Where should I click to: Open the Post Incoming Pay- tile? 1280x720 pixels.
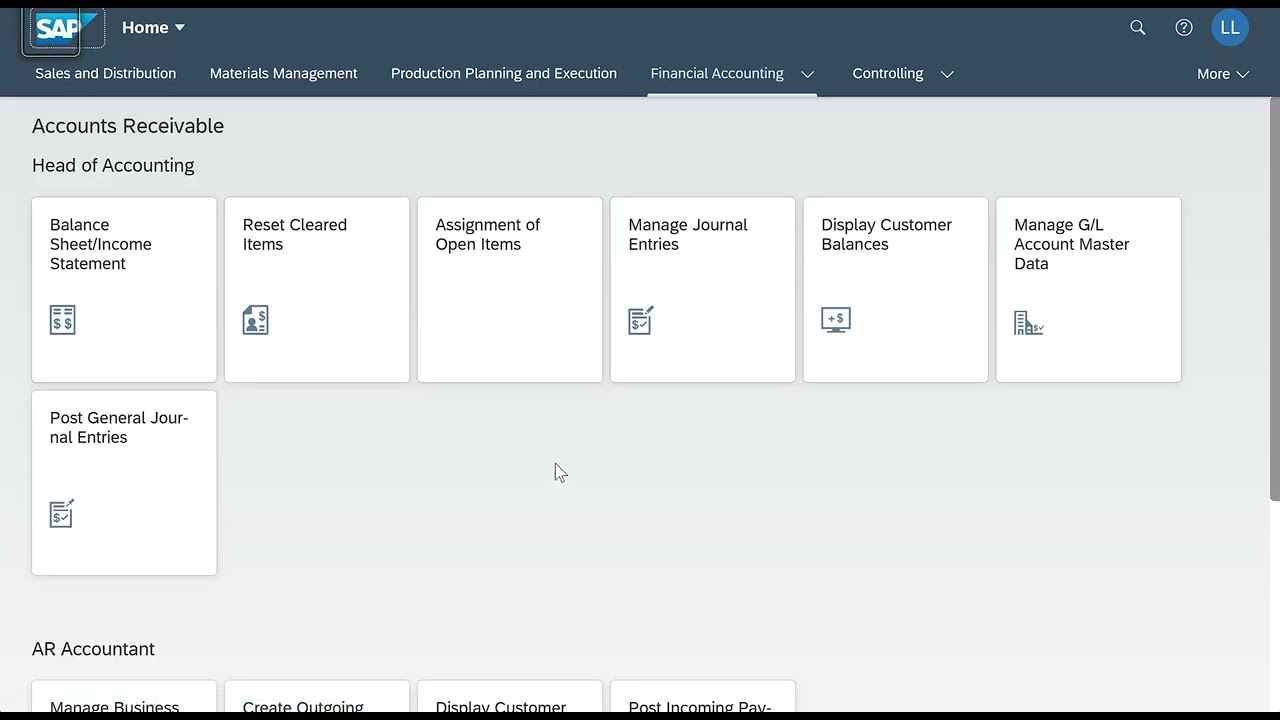click(x=703, y=698)
